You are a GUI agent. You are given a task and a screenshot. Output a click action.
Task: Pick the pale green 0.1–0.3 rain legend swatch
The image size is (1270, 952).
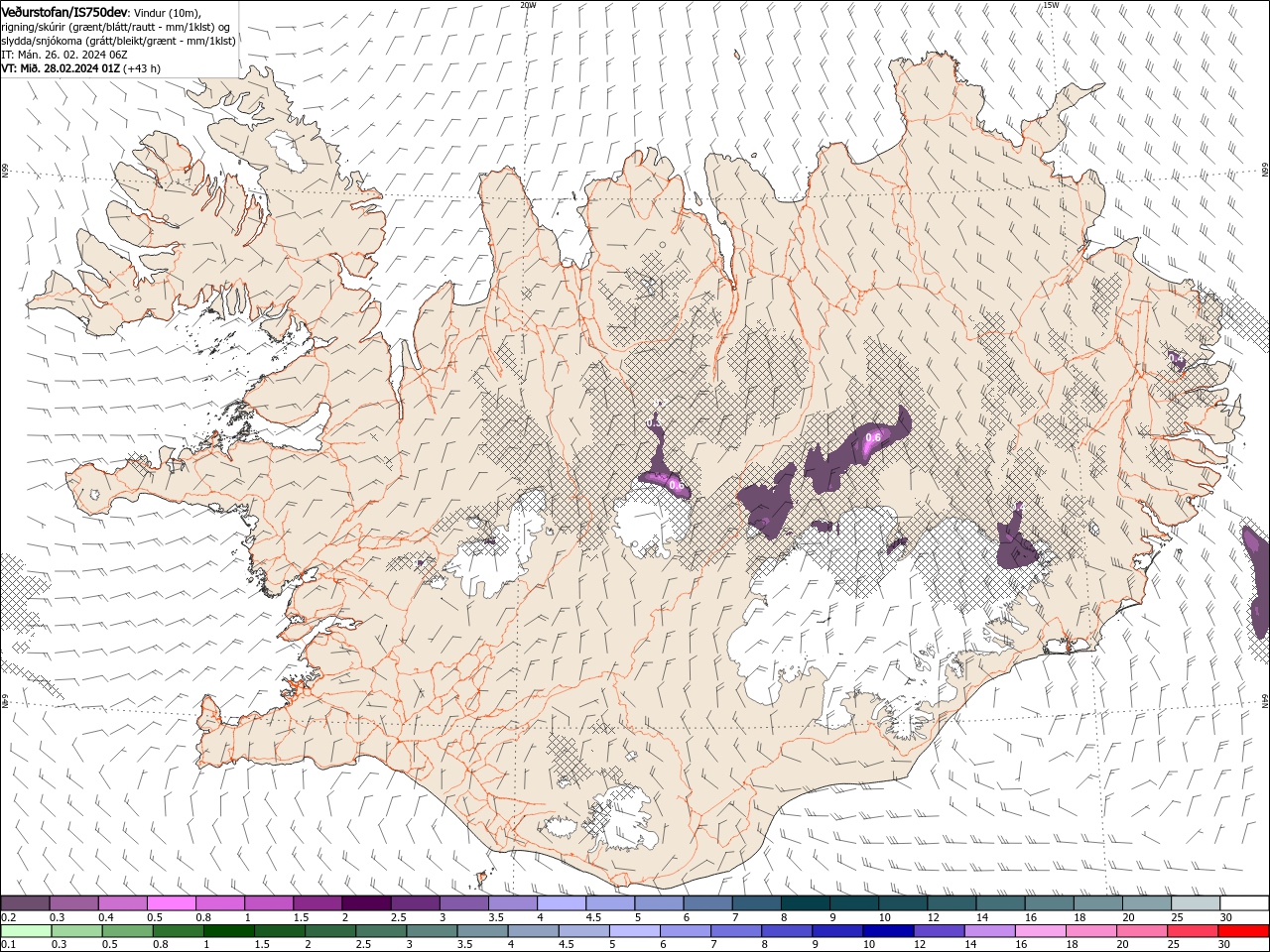click(x=27, y=931)
